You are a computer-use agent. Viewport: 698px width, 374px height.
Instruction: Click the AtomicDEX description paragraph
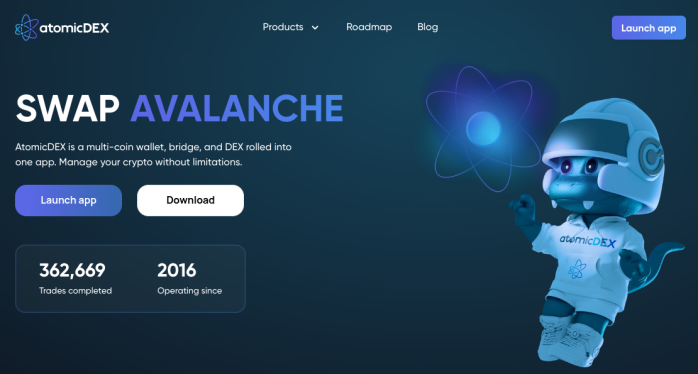pos(153,154)
